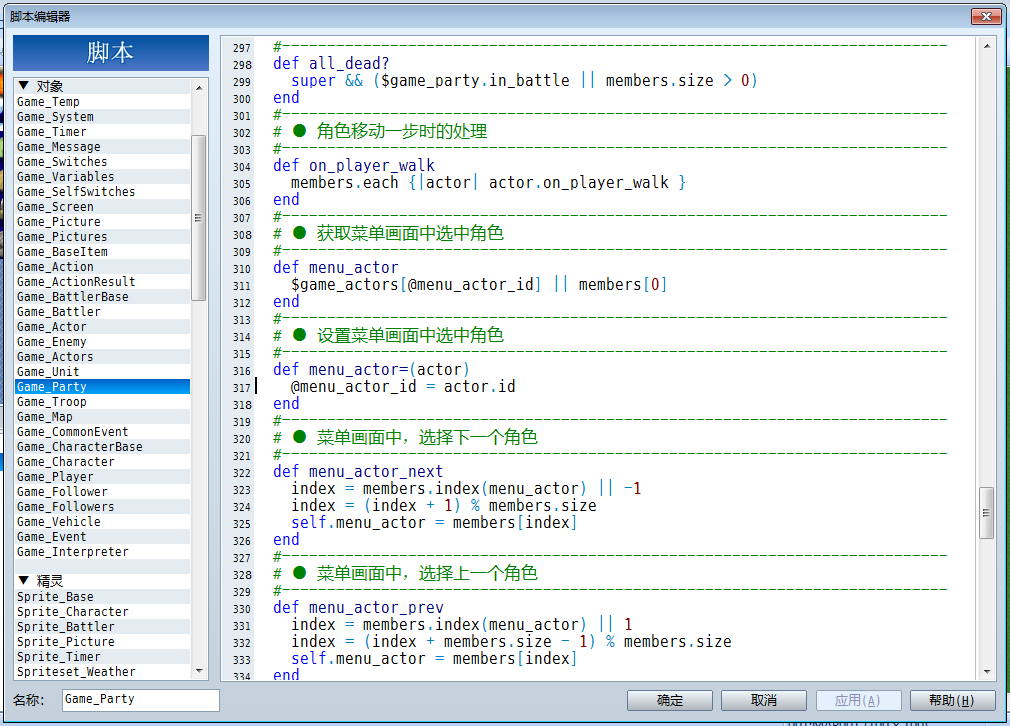Select Sprite_Timer script
The image size is (1010, 726).
click(x=102, y=656)
